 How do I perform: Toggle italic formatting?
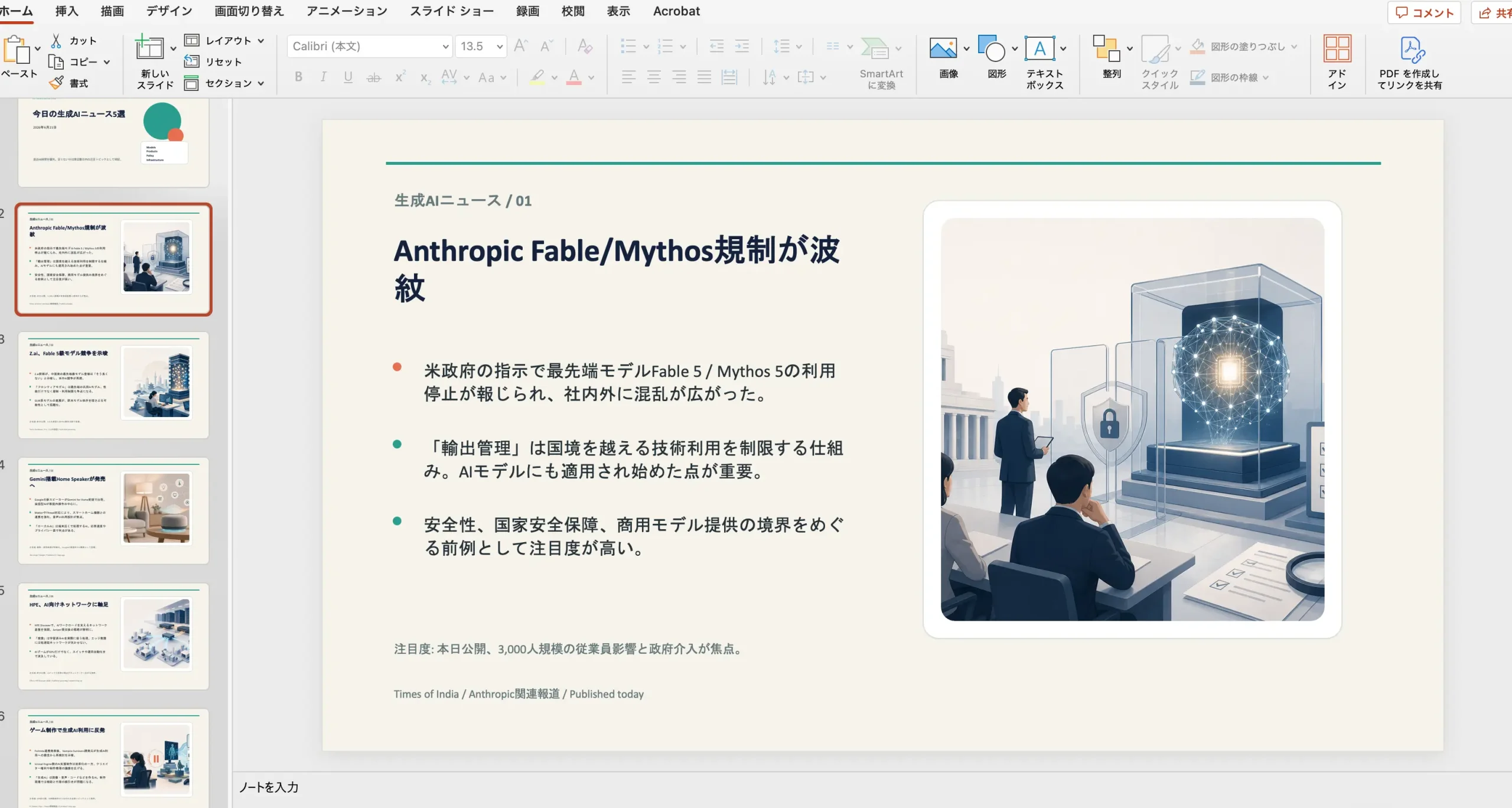[323, 77]
